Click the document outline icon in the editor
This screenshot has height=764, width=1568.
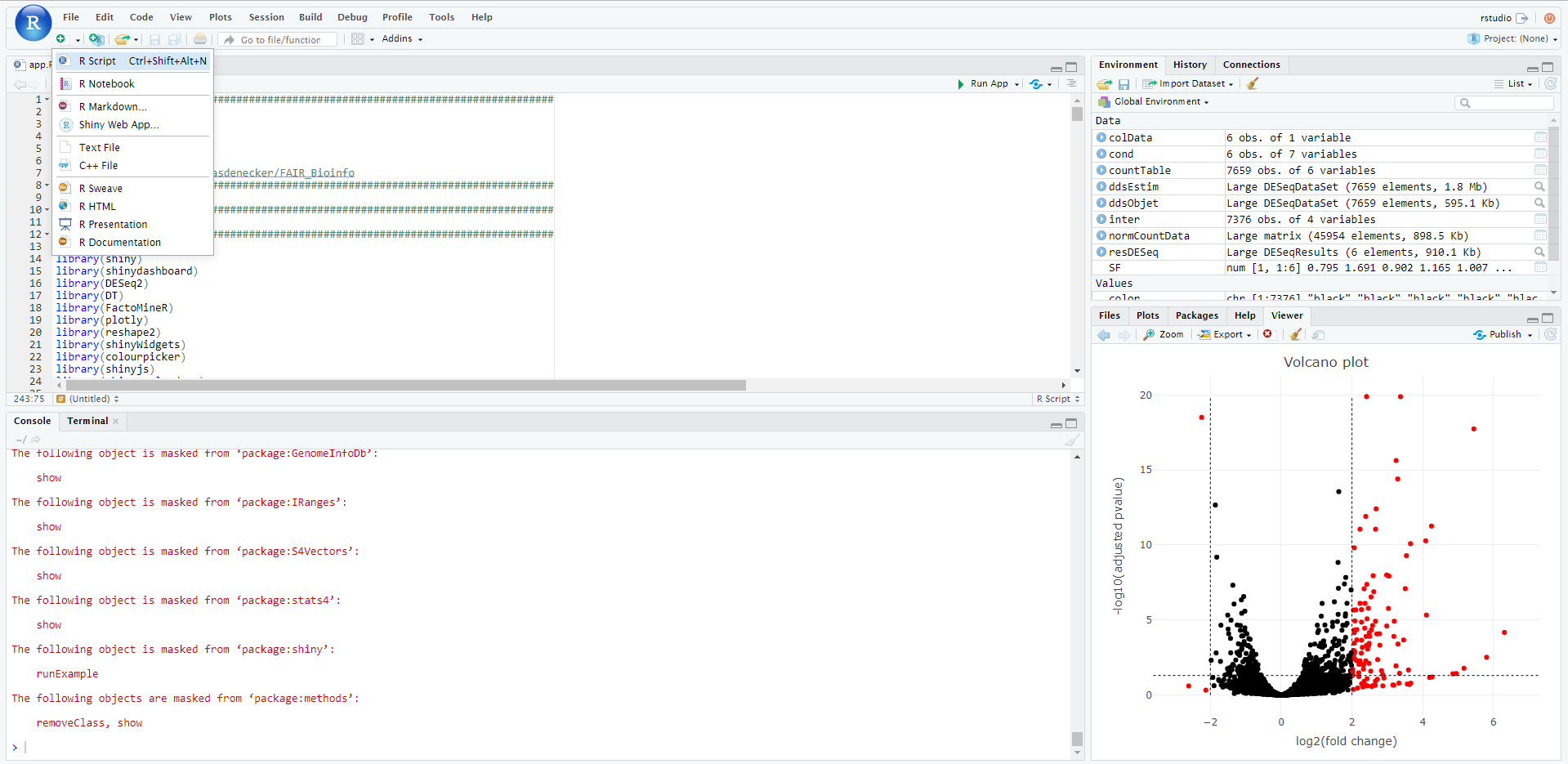[x=1071, y=83]
